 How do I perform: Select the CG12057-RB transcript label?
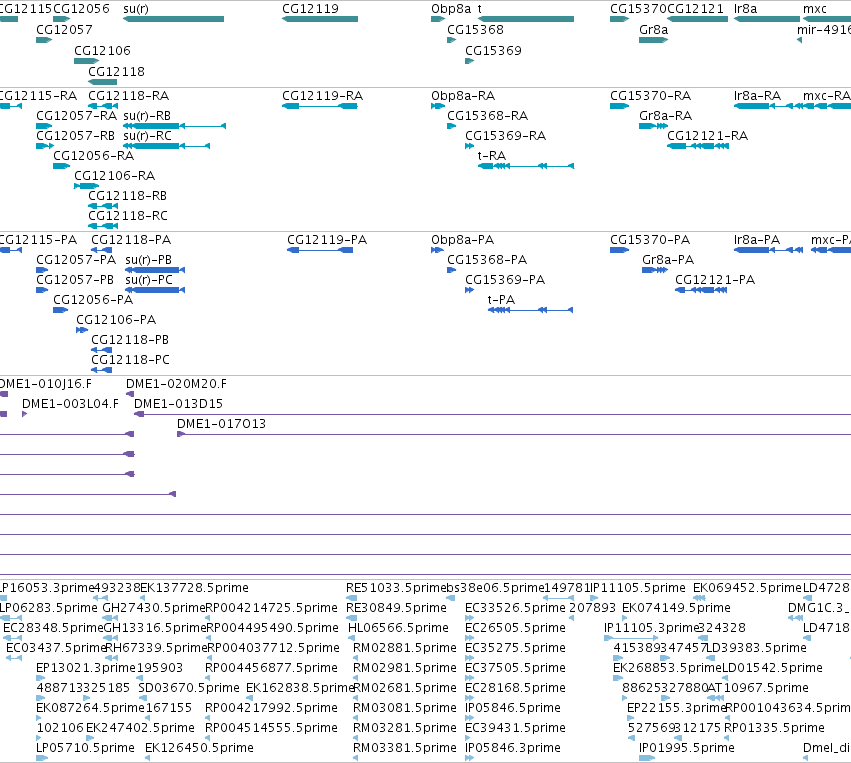75,136
